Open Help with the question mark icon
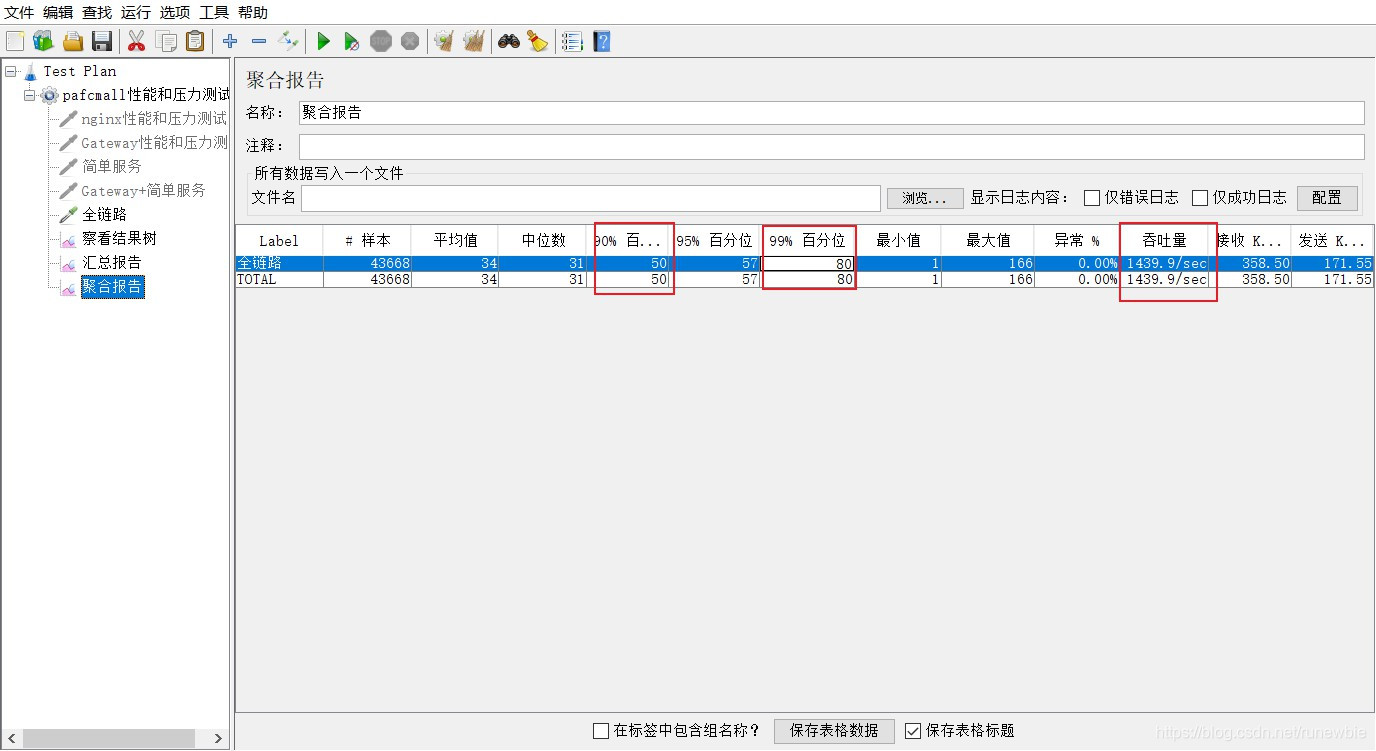1376x751 pixels. pyautogui.click(x=601, y=41)
